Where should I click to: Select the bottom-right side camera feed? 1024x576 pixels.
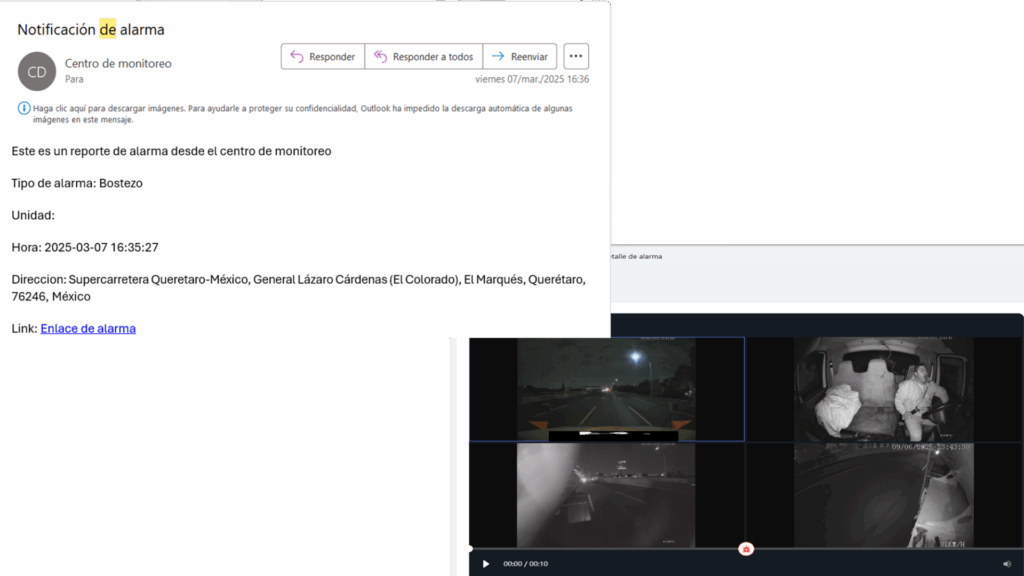click(x=884, y=495)
